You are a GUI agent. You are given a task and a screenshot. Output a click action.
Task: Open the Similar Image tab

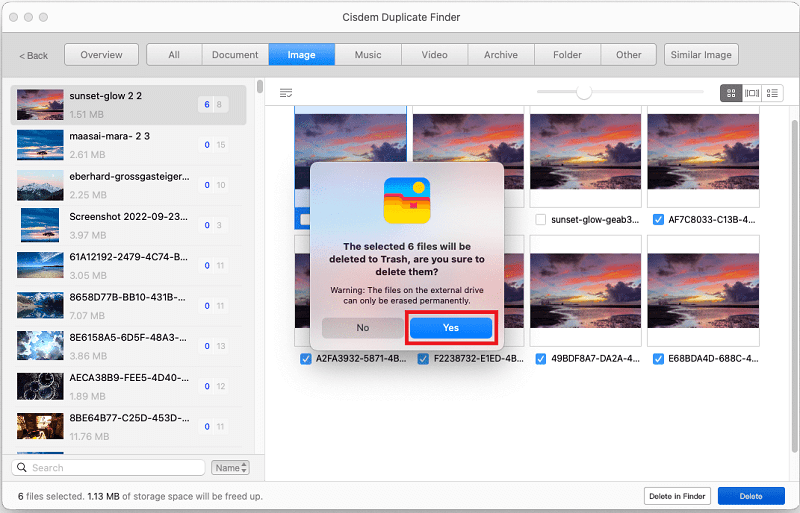point(701,55)
